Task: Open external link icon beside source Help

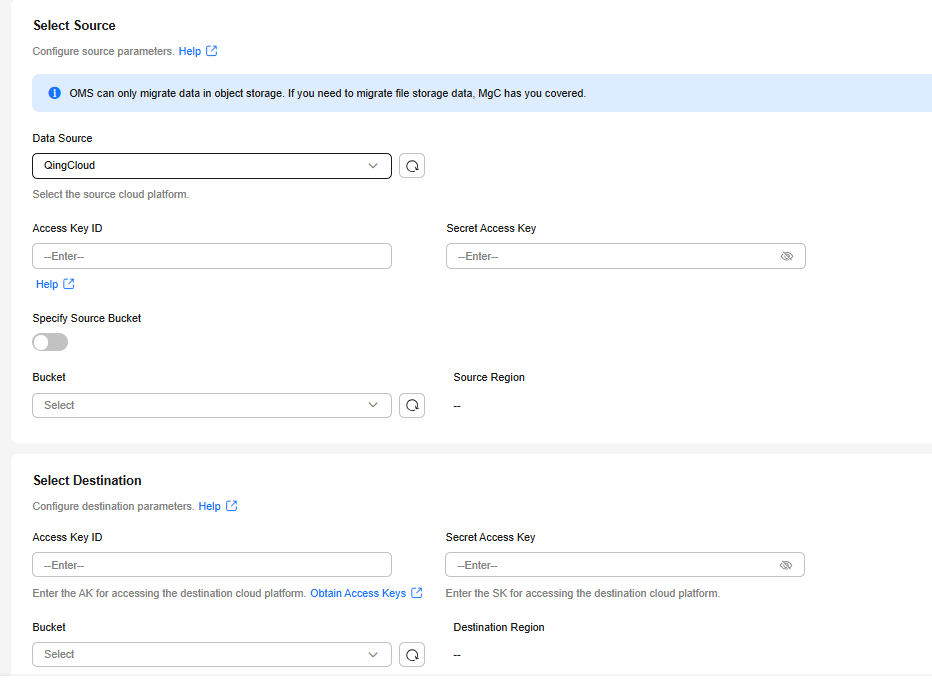Action: (x=212, y=51)
